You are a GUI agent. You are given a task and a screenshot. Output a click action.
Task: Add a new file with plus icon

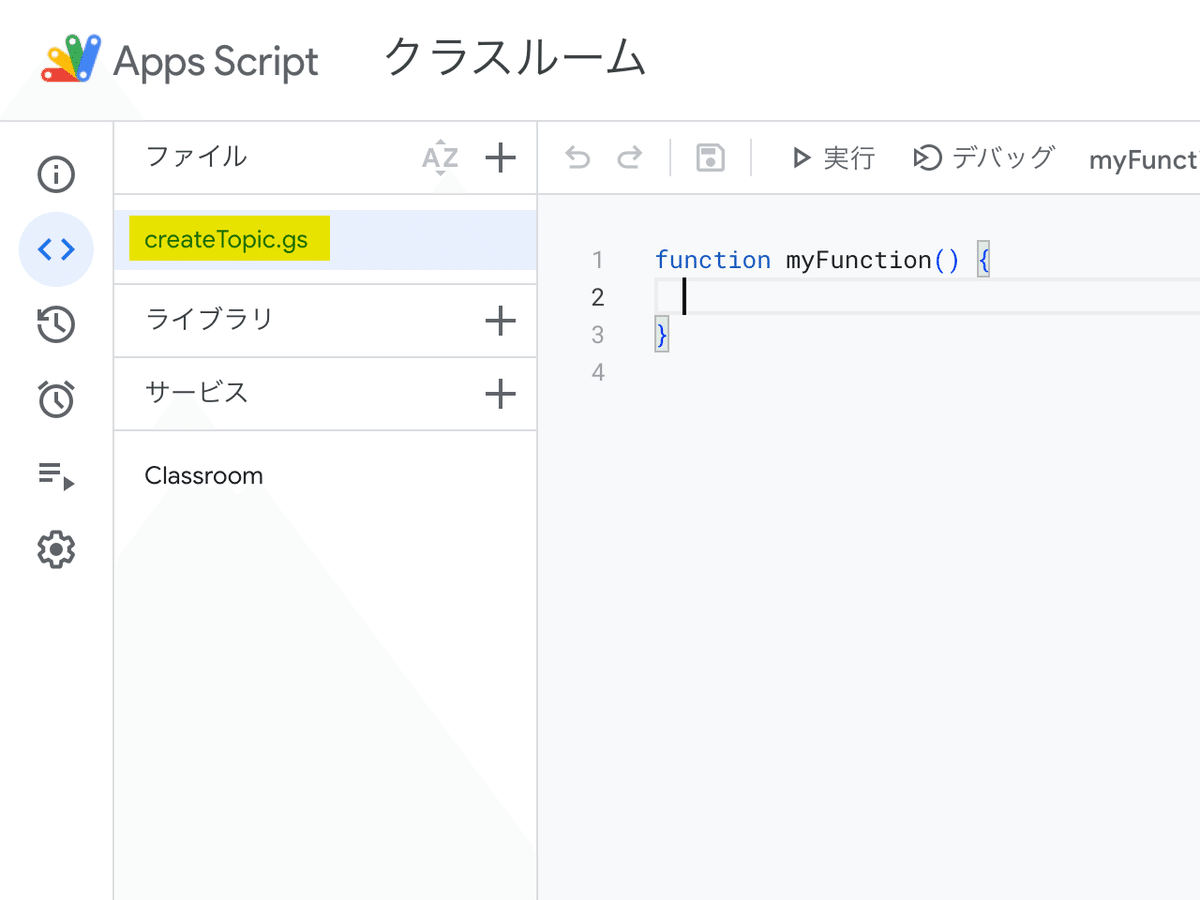pyautogui.click(x=500, y=157)
